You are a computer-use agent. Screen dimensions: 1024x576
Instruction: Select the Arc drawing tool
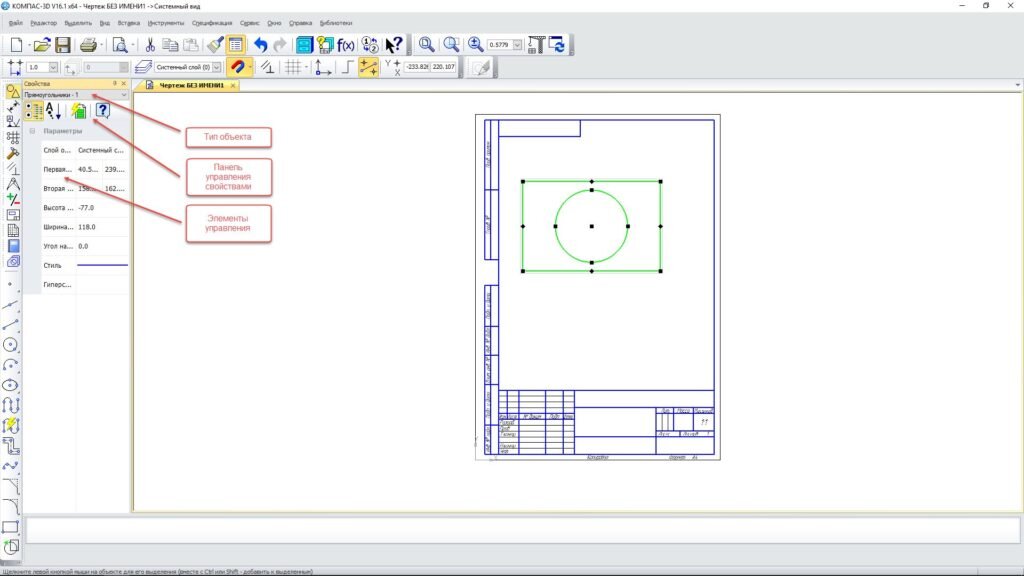click(x=10, y=365)
